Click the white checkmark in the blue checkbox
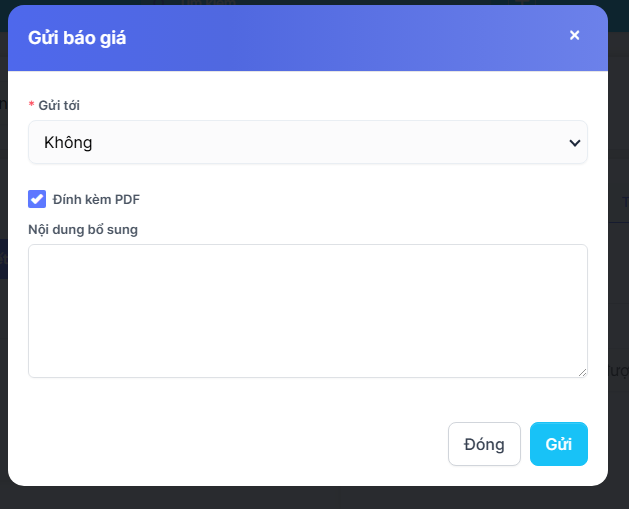The height and width of the screenshot is (509, 629). pyautogui.click(x=37, y=199)
